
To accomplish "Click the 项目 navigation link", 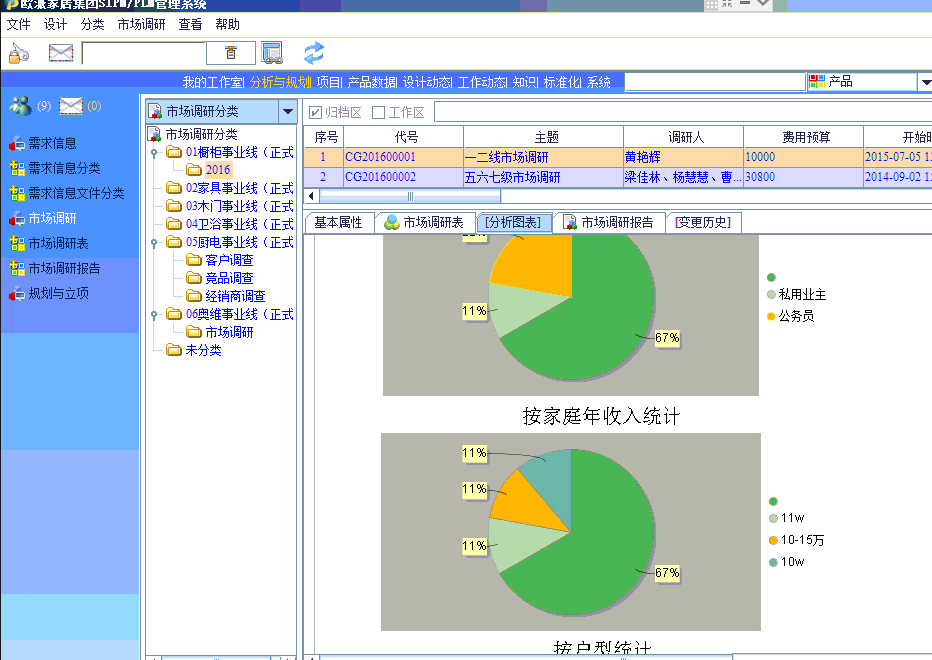I will click(x=329, y=82).
